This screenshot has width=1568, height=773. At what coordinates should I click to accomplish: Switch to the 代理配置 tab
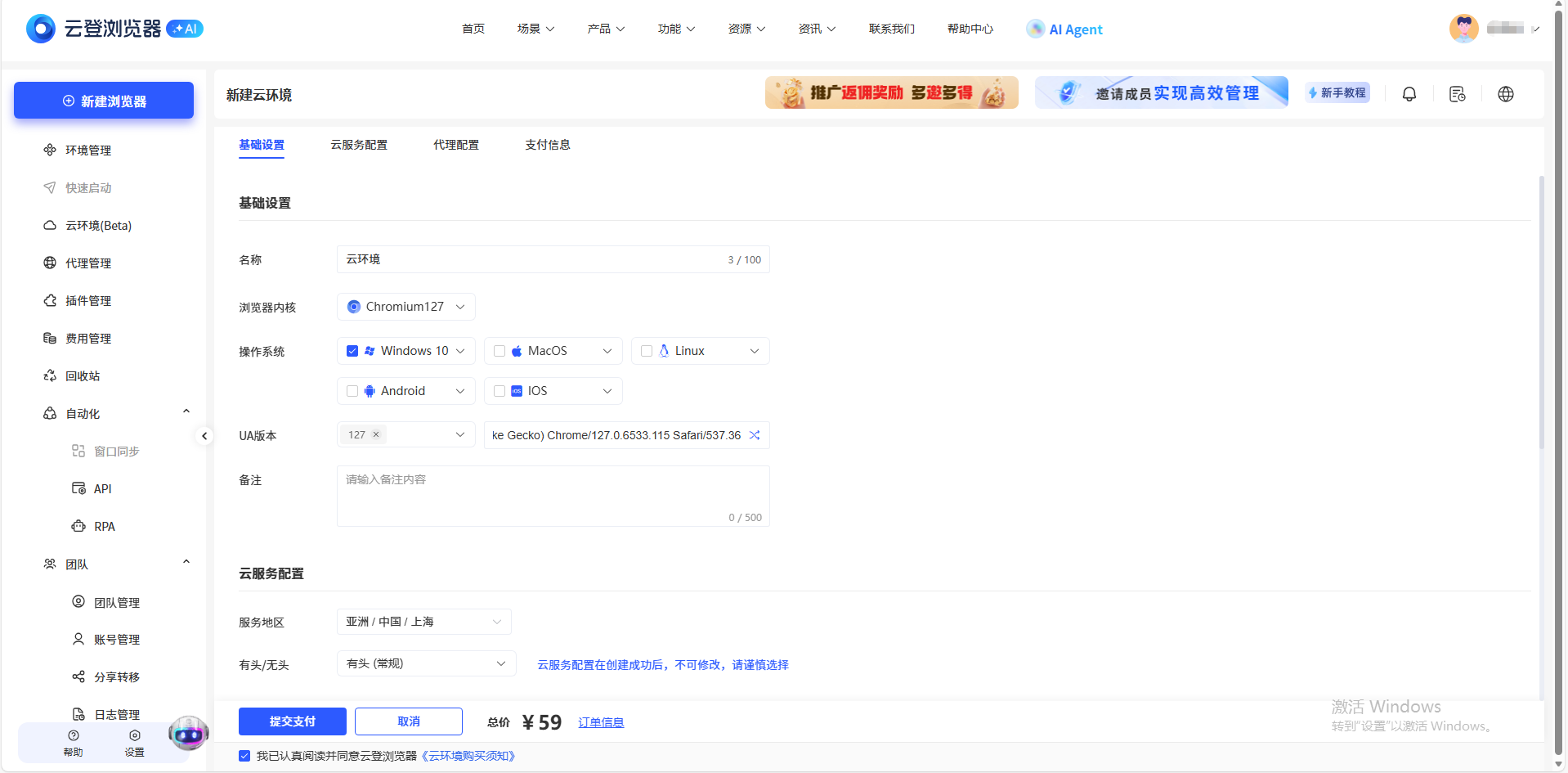(456, 144)
